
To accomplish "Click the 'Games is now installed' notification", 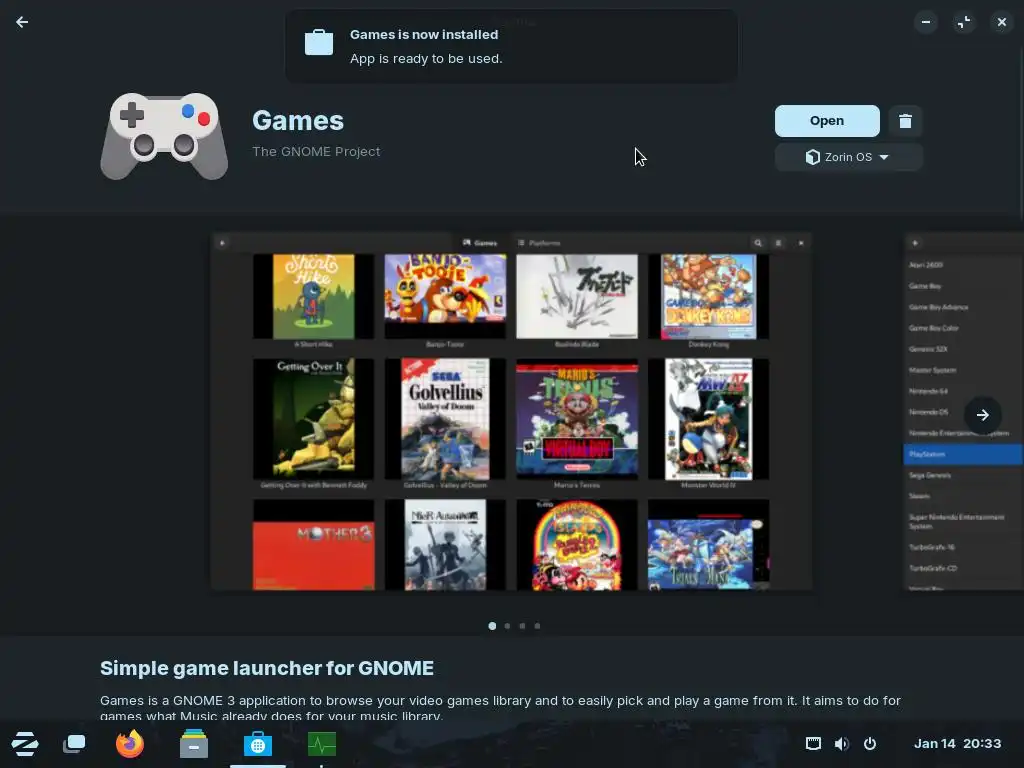I will (511, 46).
